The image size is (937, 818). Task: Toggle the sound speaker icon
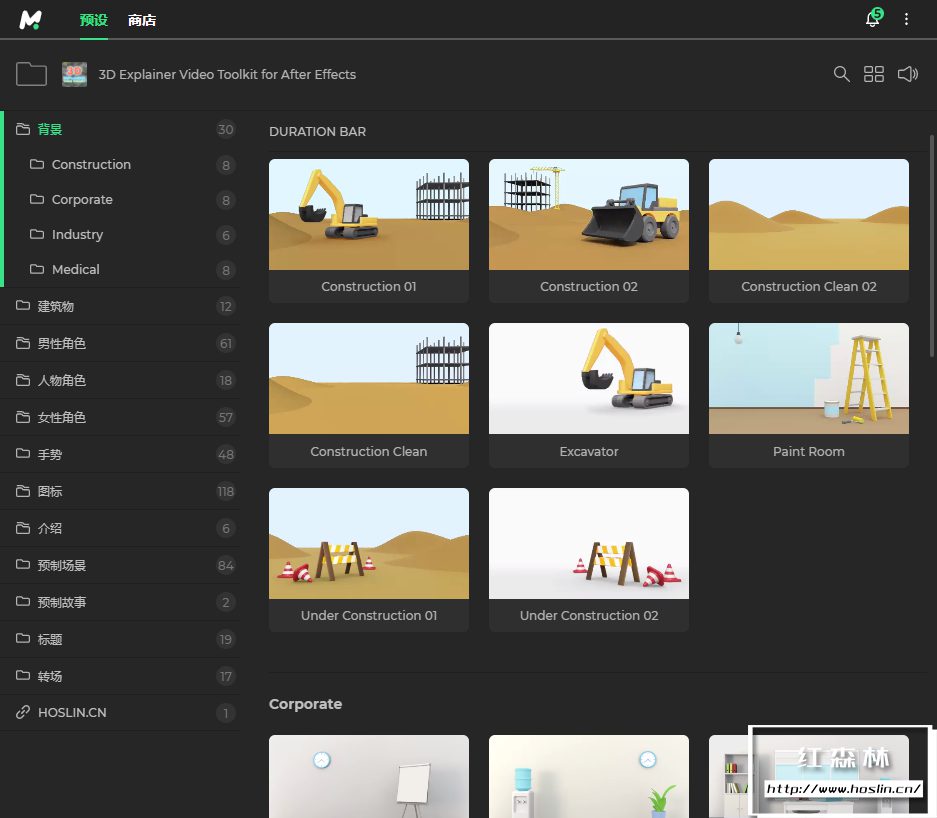[x=907, y=74]
